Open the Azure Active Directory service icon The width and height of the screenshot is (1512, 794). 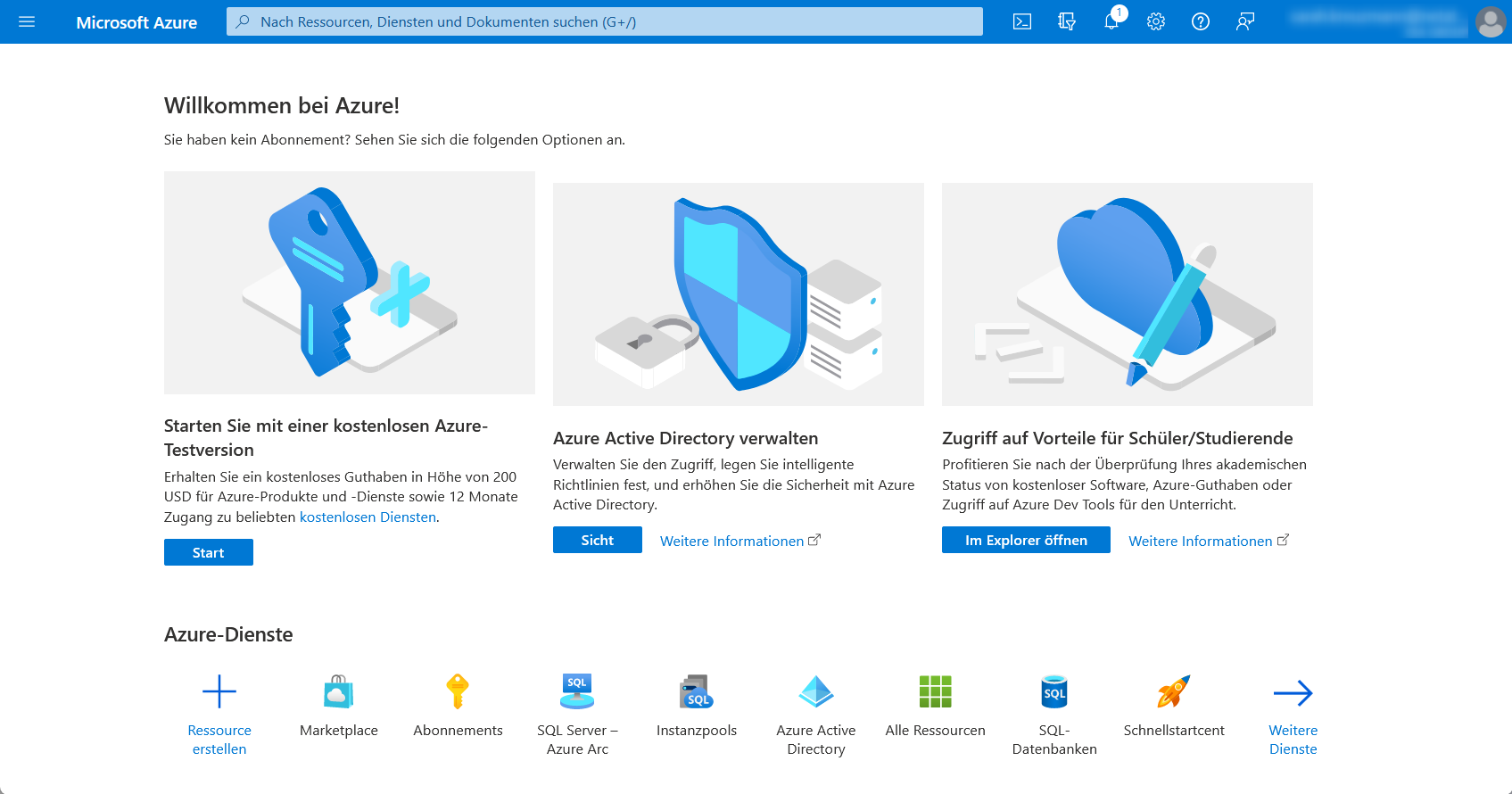pyautogui.click(x=816, y=691)
